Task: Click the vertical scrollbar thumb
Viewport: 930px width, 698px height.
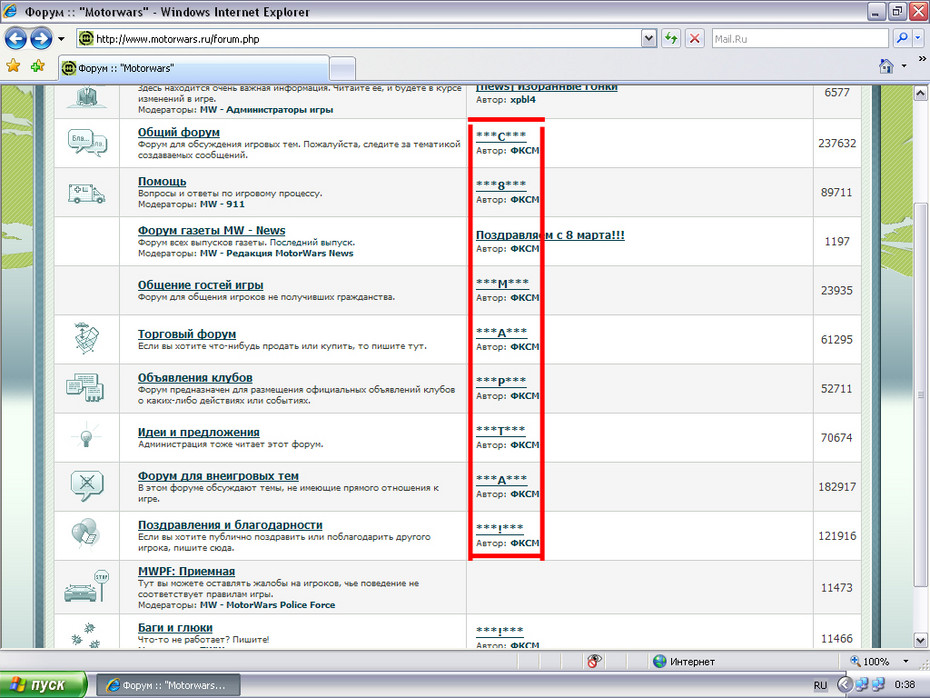Action: [921, 394]
